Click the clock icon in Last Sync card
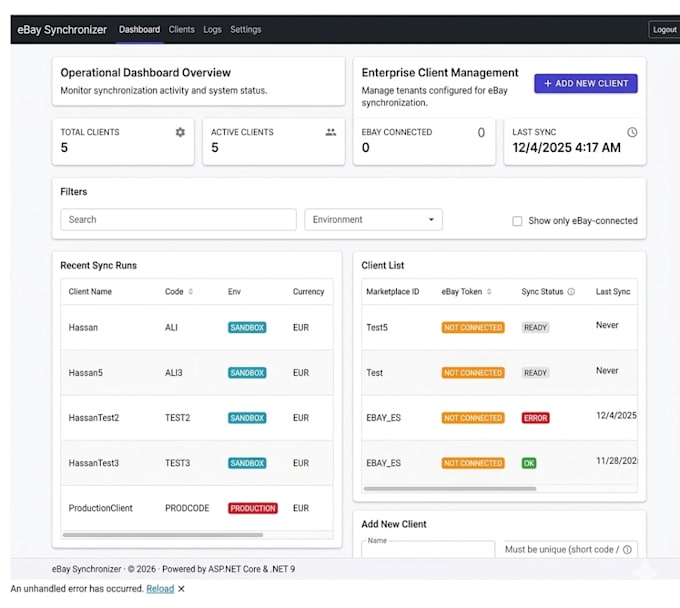The width and height of the screenshot is (680, 608). pos(632,132)
